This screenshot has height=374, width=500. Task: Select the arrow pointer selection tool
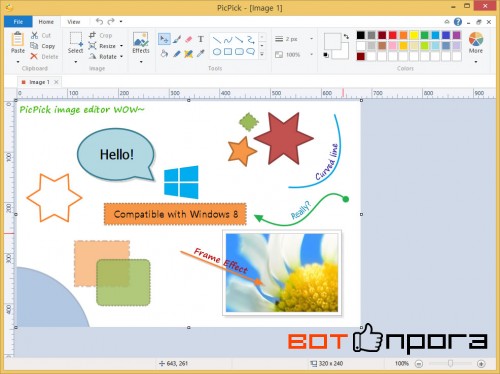point(164,39)
